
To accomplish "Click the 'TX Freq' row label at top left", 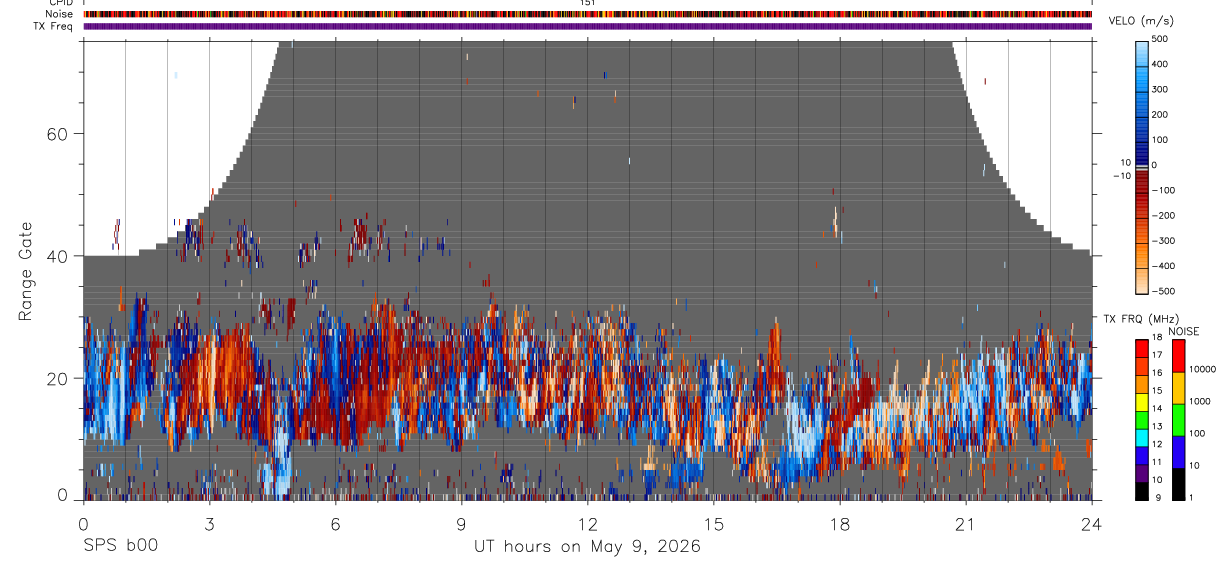I will [55, 26].
